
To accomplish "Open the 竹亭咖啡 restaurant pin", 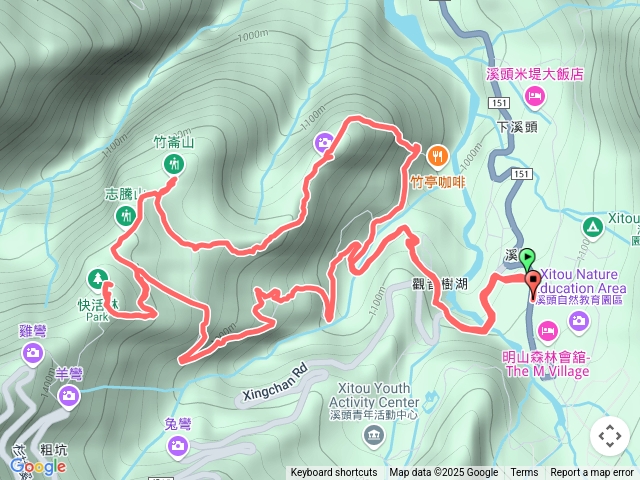I will click(438, 157).
